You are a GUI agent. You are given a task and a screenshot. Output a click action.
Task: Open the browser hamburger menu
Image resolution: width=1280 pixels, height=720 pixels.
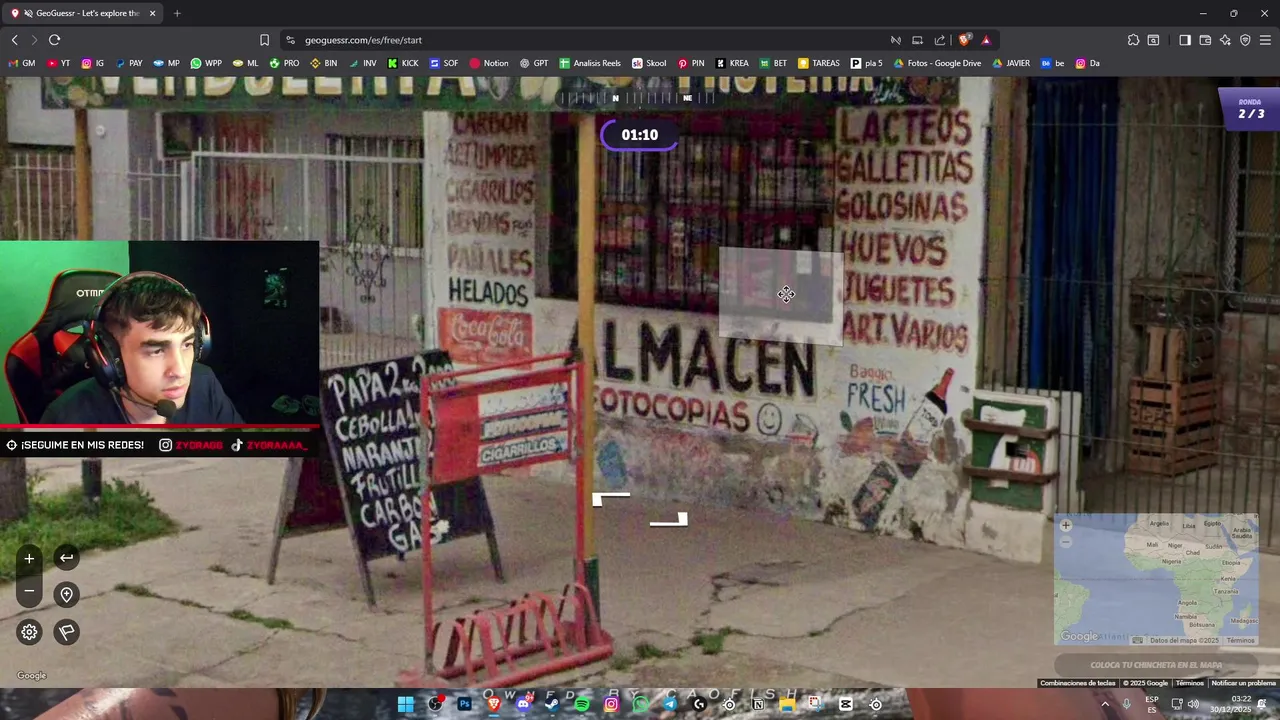click(1266, 40)
